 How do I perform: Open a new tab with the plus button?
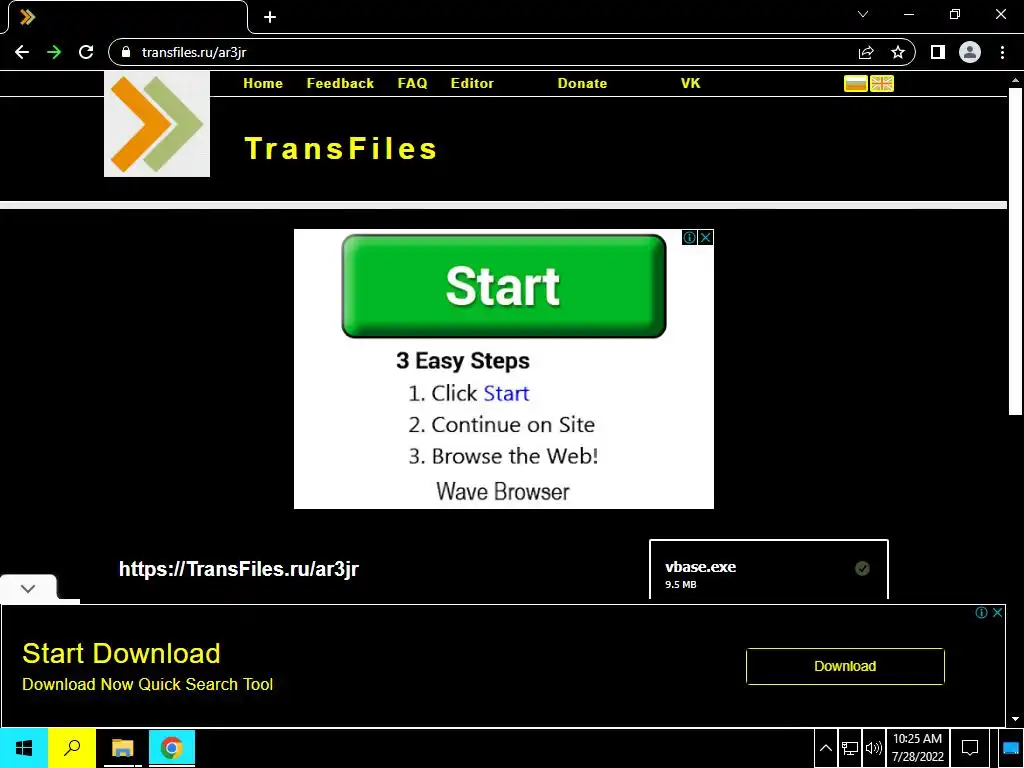(270, 17)
